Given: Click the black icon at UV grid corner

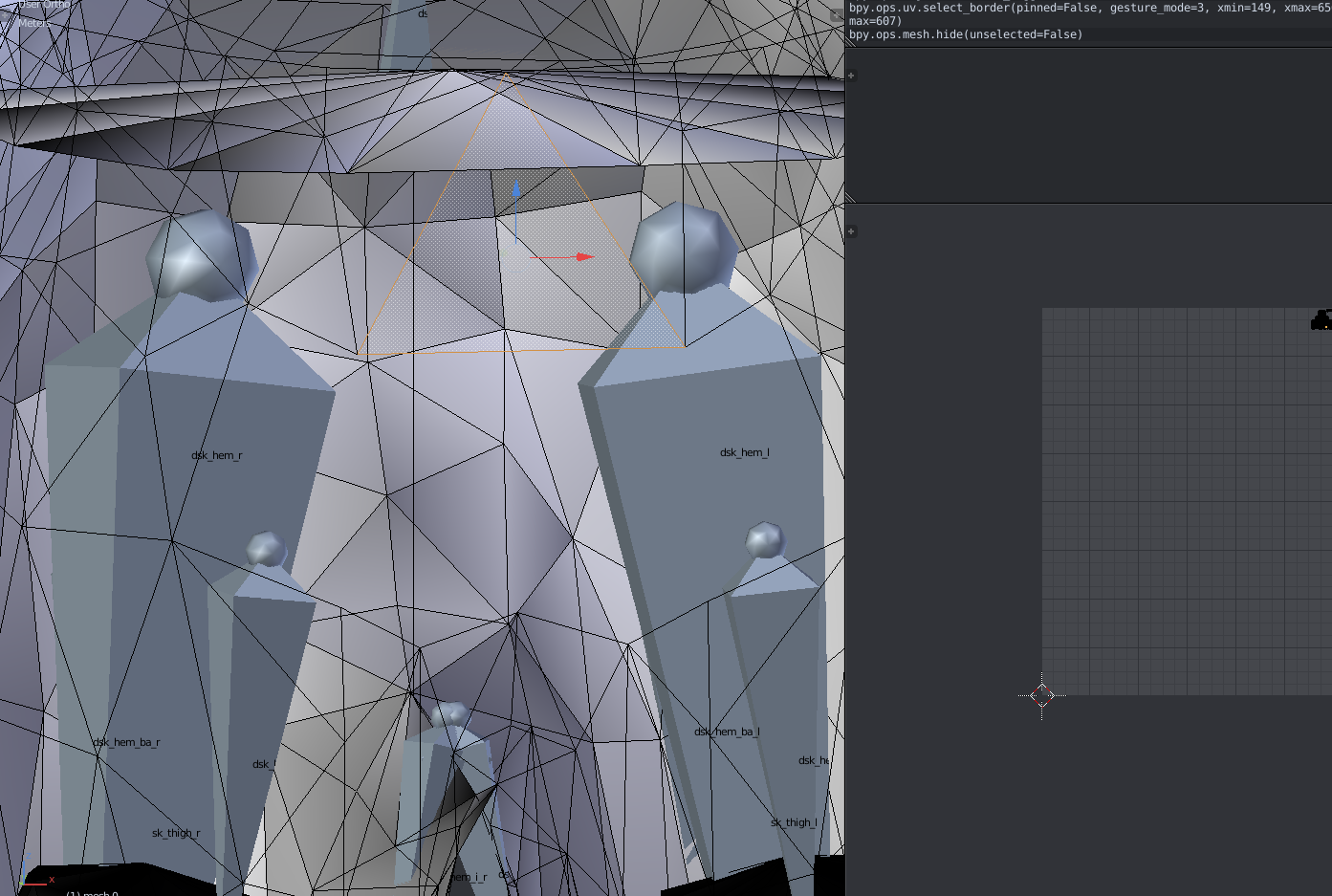Looking at the screenshot, I should 1321,320.
